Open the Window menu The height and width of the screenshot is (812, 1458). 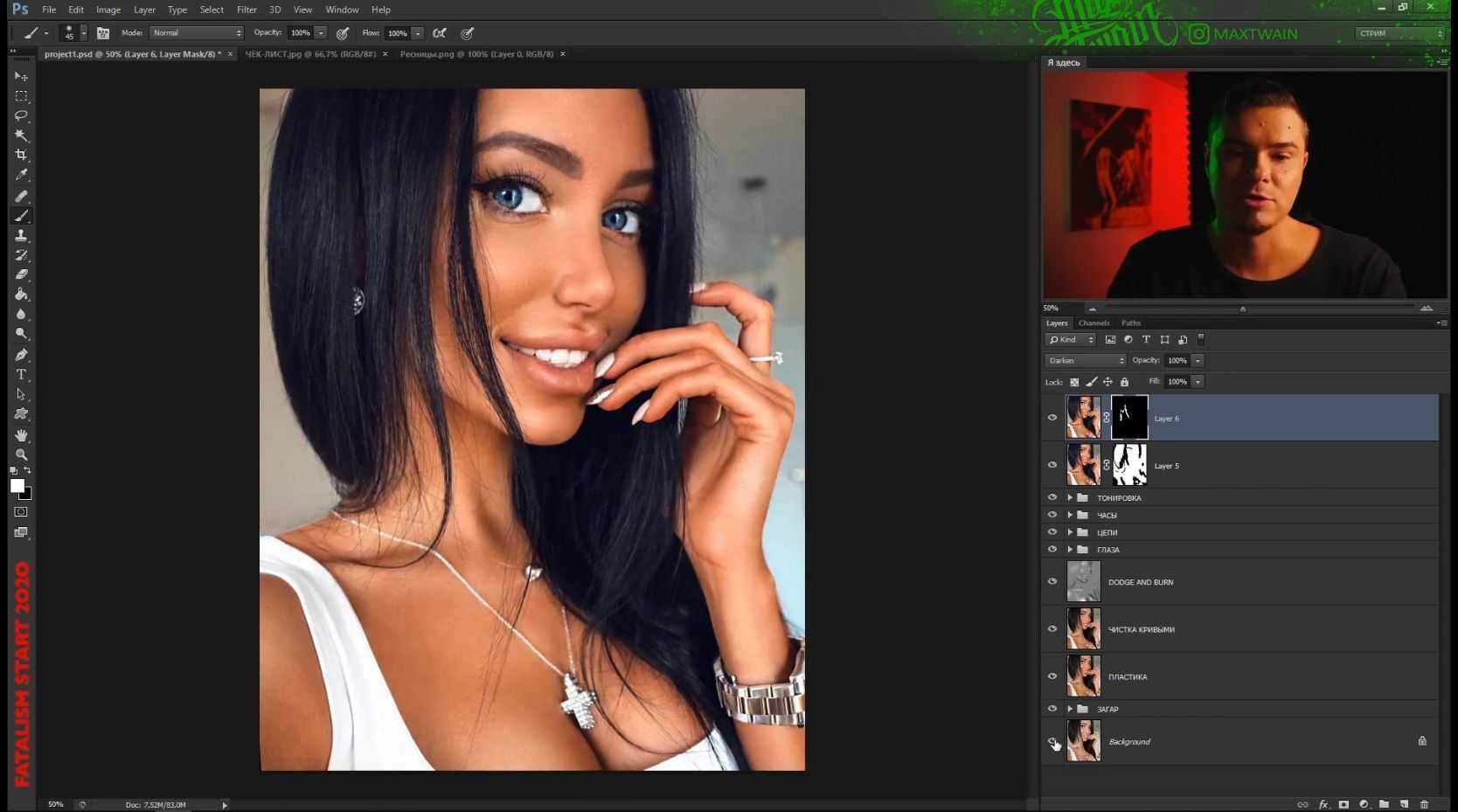[x=342, y=10]
